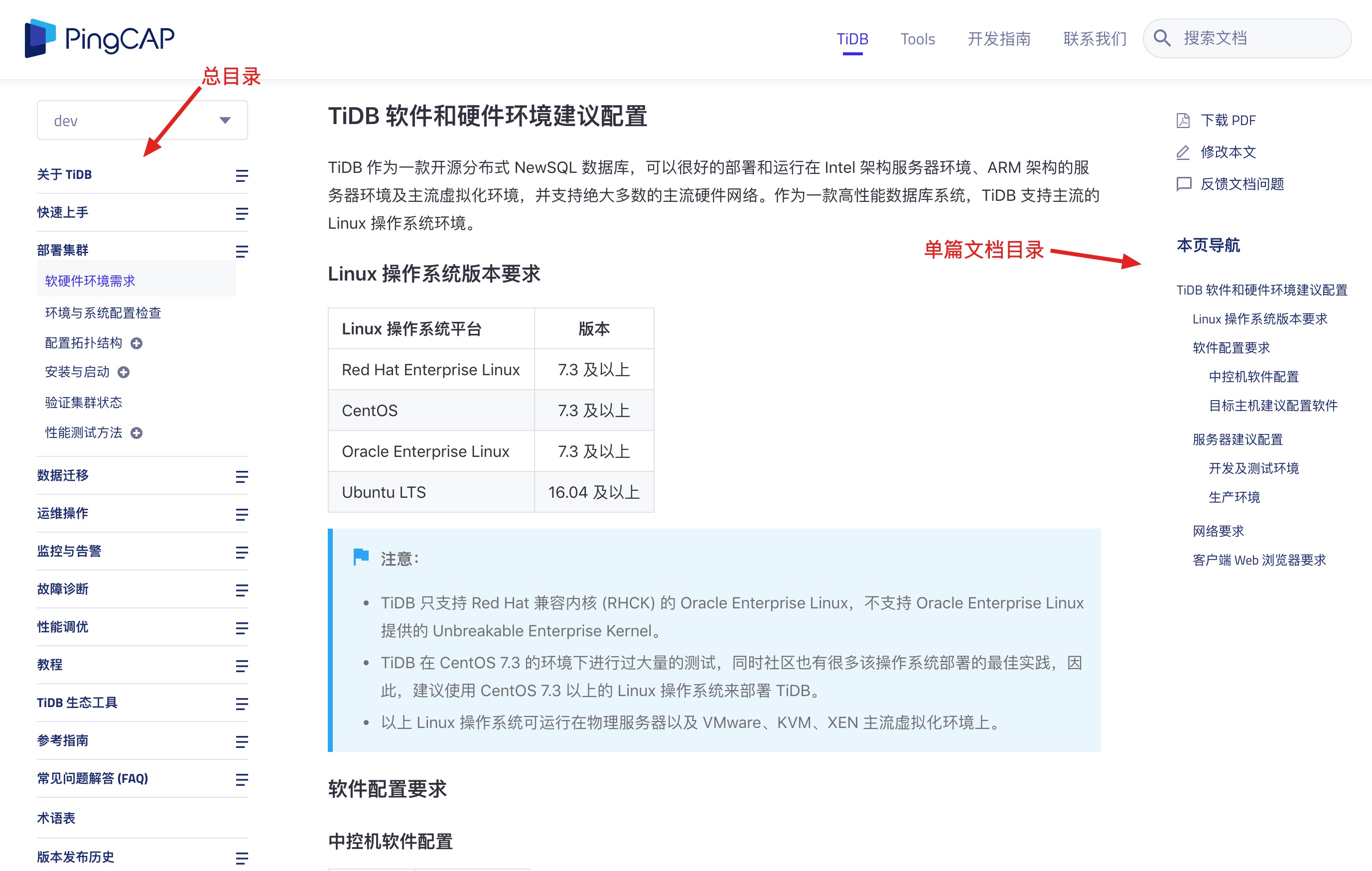Toggle the 监控与告警 section menu icon
The width and height of the screenshot is (1372, 871).
pyautogui.click(x=242, y=553)
